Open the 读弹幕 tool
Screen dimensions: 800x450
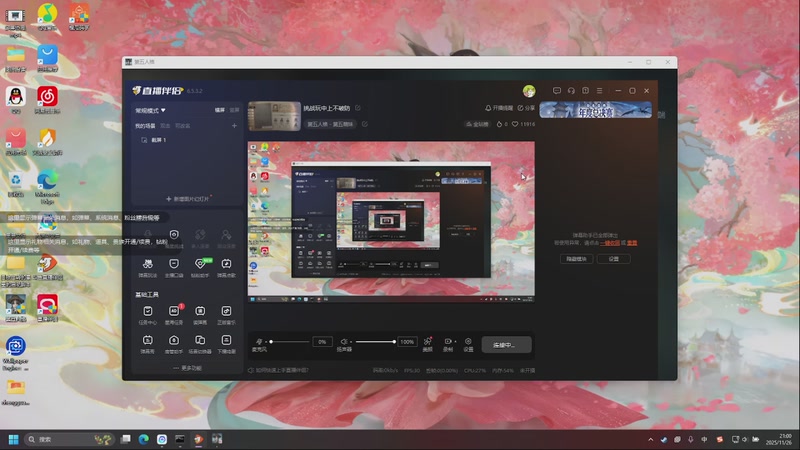[200, 315]
